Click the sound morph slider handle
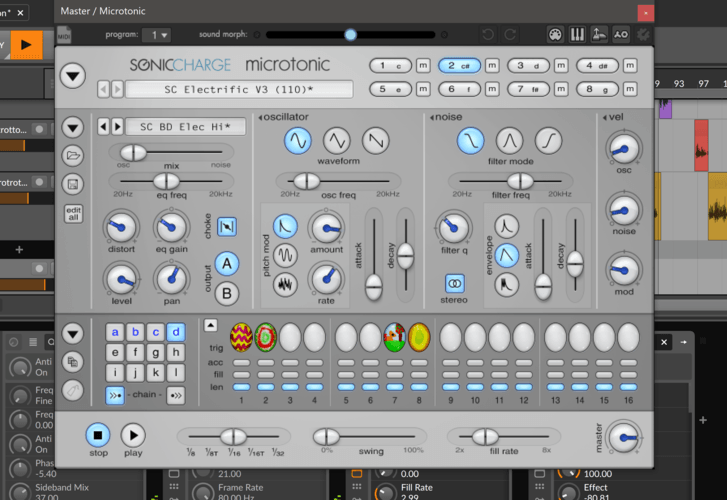The height and width of the screenshot is (500, 727). click(x=351, y=35)
